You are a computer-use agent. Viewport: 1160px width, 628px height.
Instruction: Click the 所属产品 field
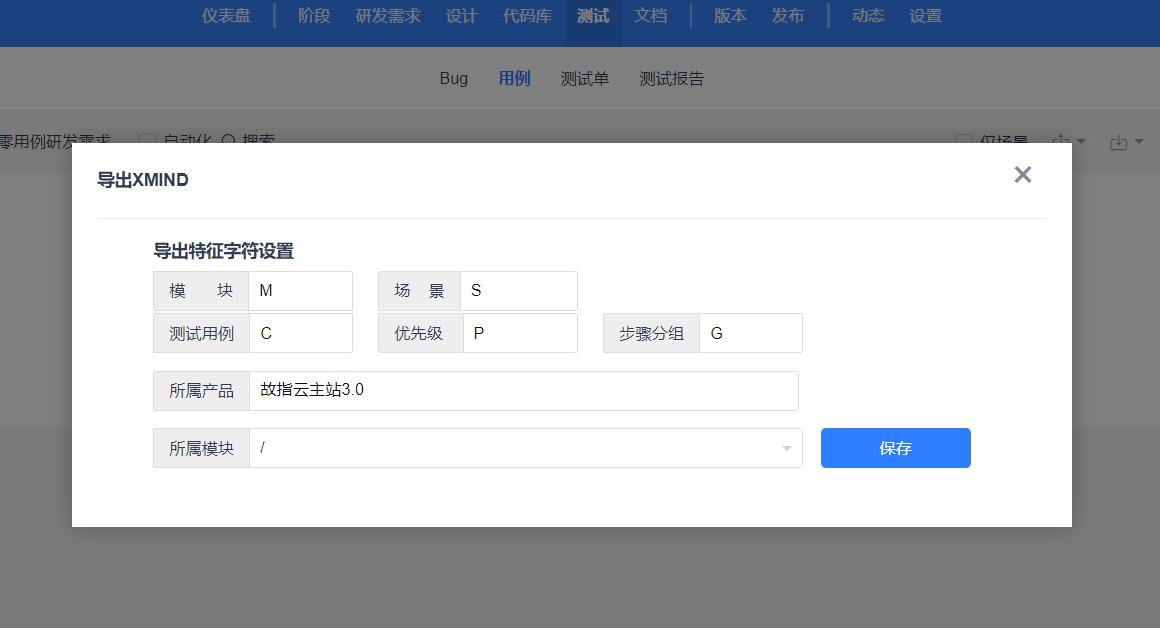click(x=523, y=391)
